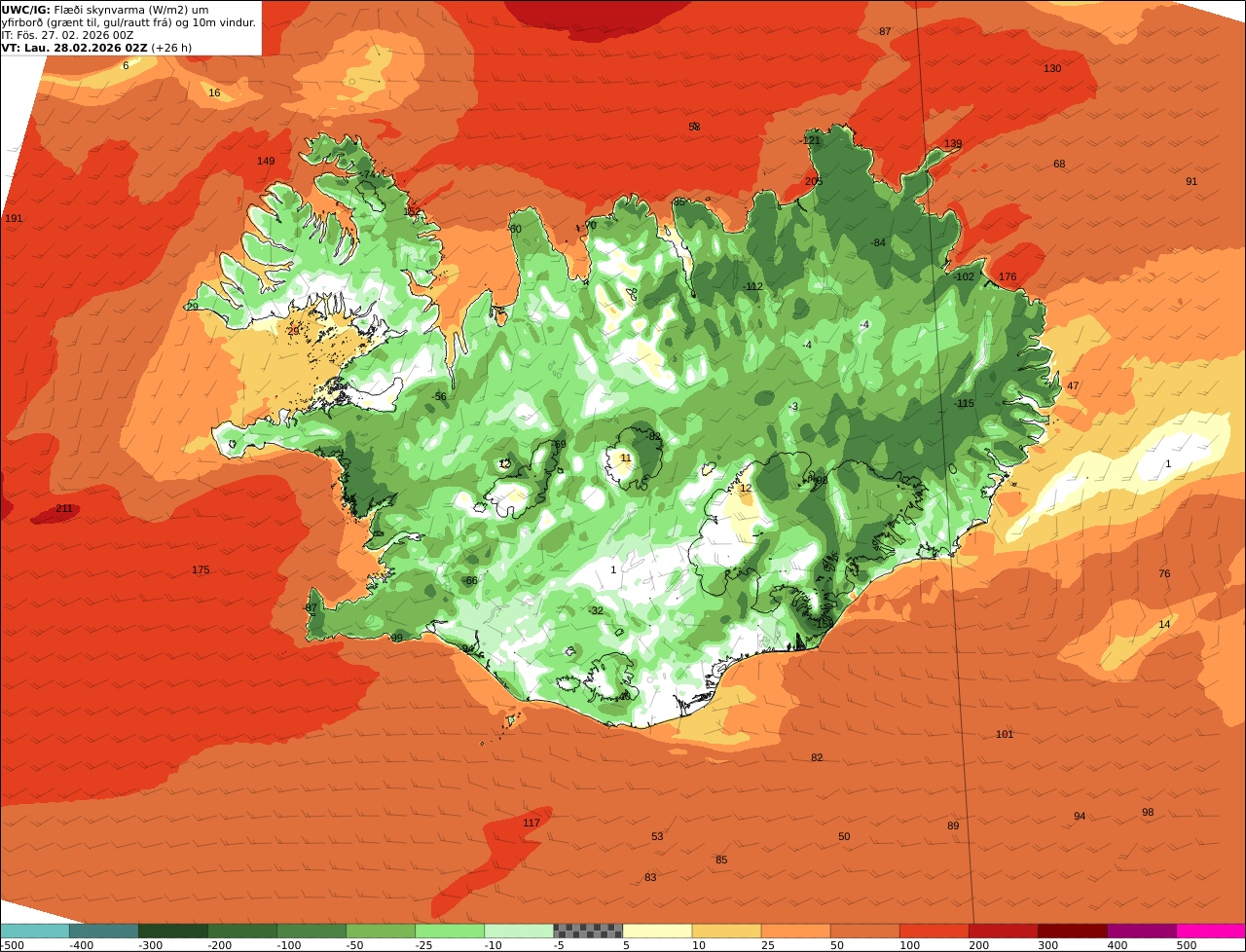Click the map value '211' in the southwest sea
Viewport: 1246px width, 952px height.
[64, 508]
